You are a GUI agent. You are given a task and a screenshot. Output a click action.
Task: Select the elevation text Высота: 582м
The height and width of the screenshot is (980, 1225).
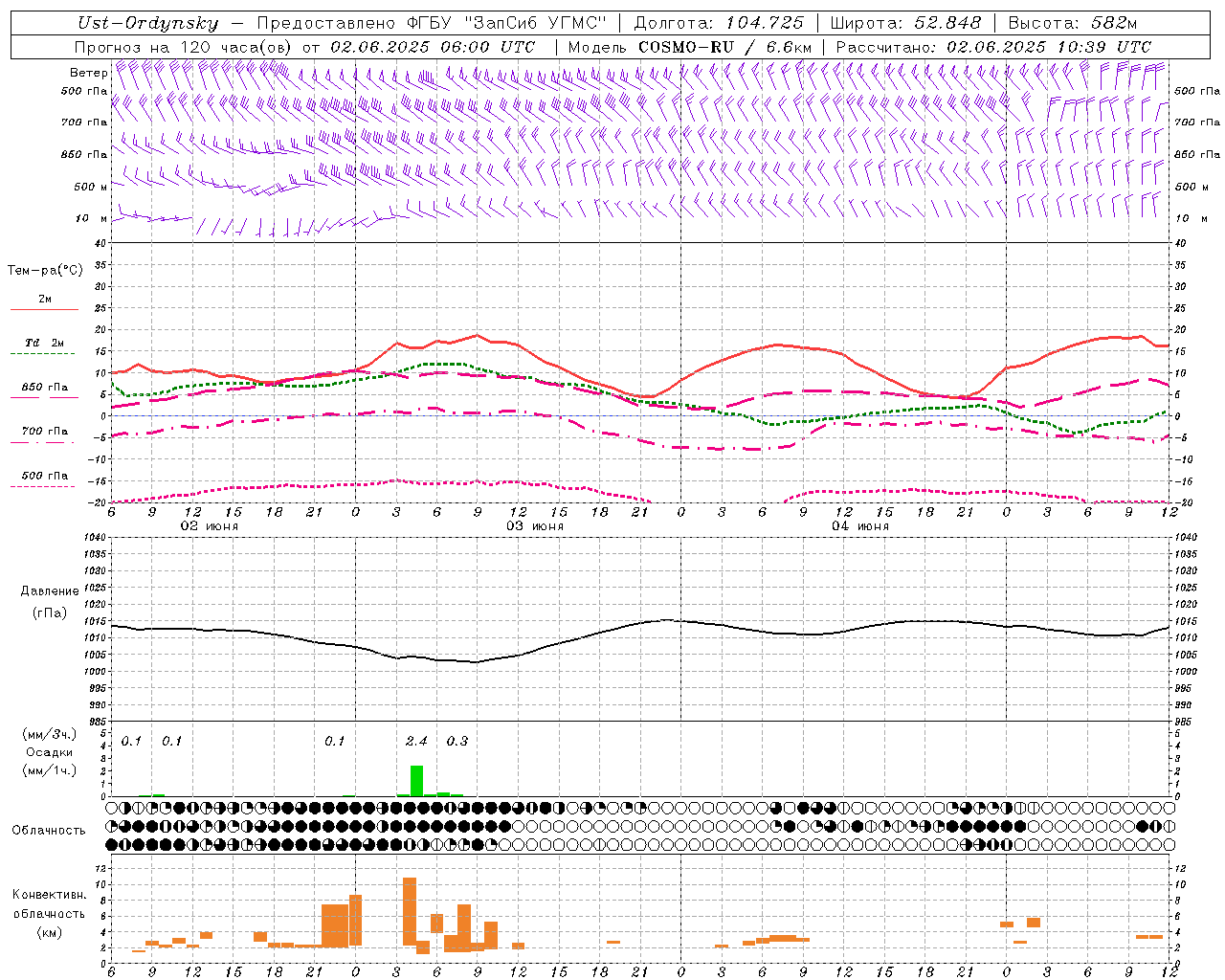1073,23
